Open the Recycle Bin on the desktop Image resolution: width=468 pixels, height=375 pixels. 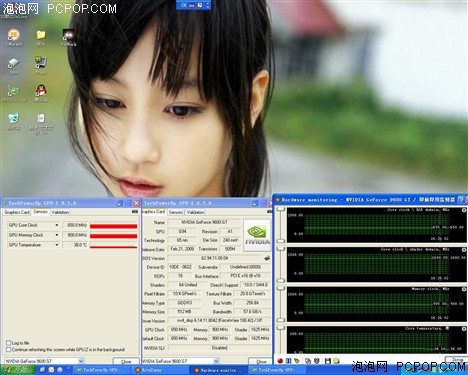14,121
